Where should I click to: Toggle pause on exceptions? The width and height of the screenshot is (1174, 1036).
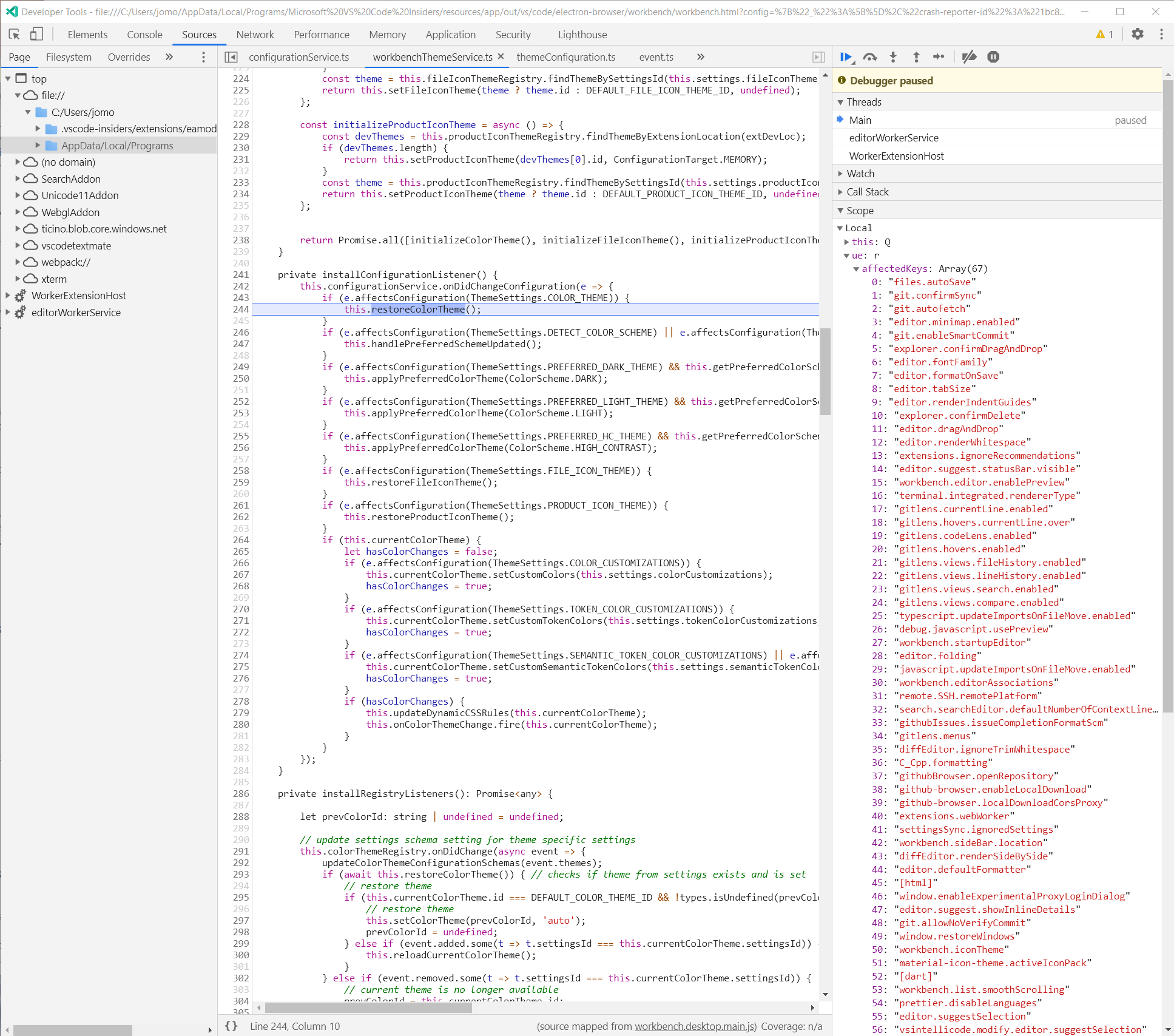point(993,56)
